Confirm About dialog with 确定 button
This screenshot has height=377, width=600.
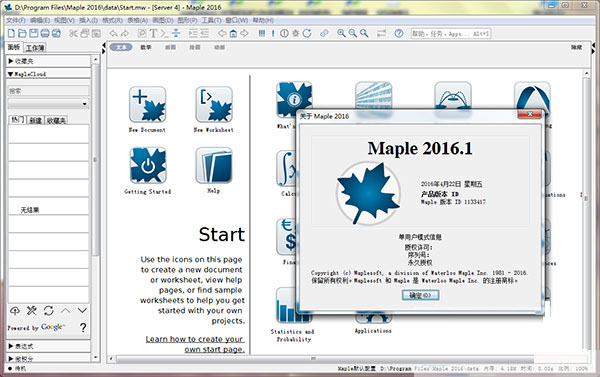tap(420, 295)
